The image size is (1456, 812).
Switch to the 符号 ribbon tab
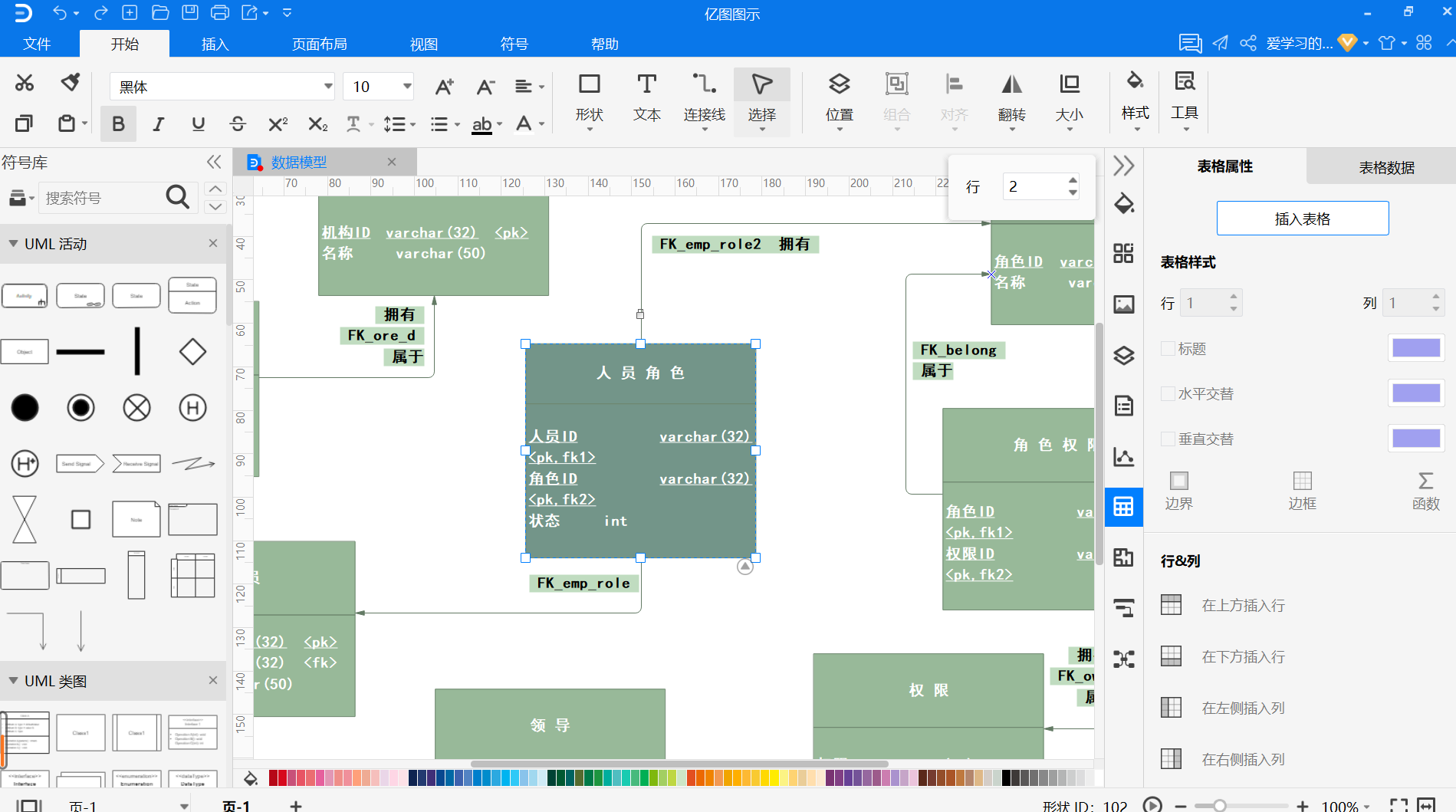click(x=514, y=44)
